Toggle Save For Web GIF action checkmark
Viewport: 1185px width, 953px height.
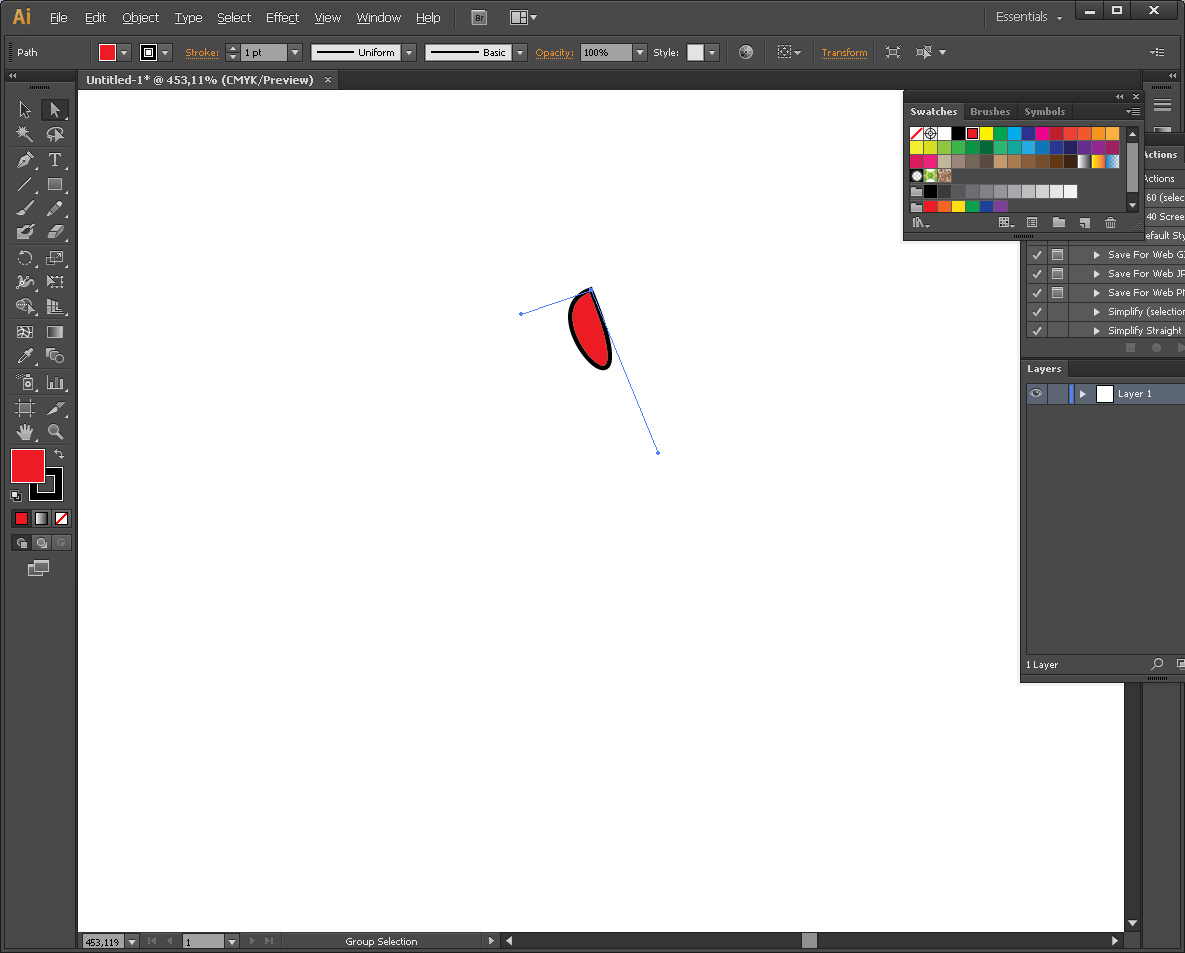(x=1037, y=255)
